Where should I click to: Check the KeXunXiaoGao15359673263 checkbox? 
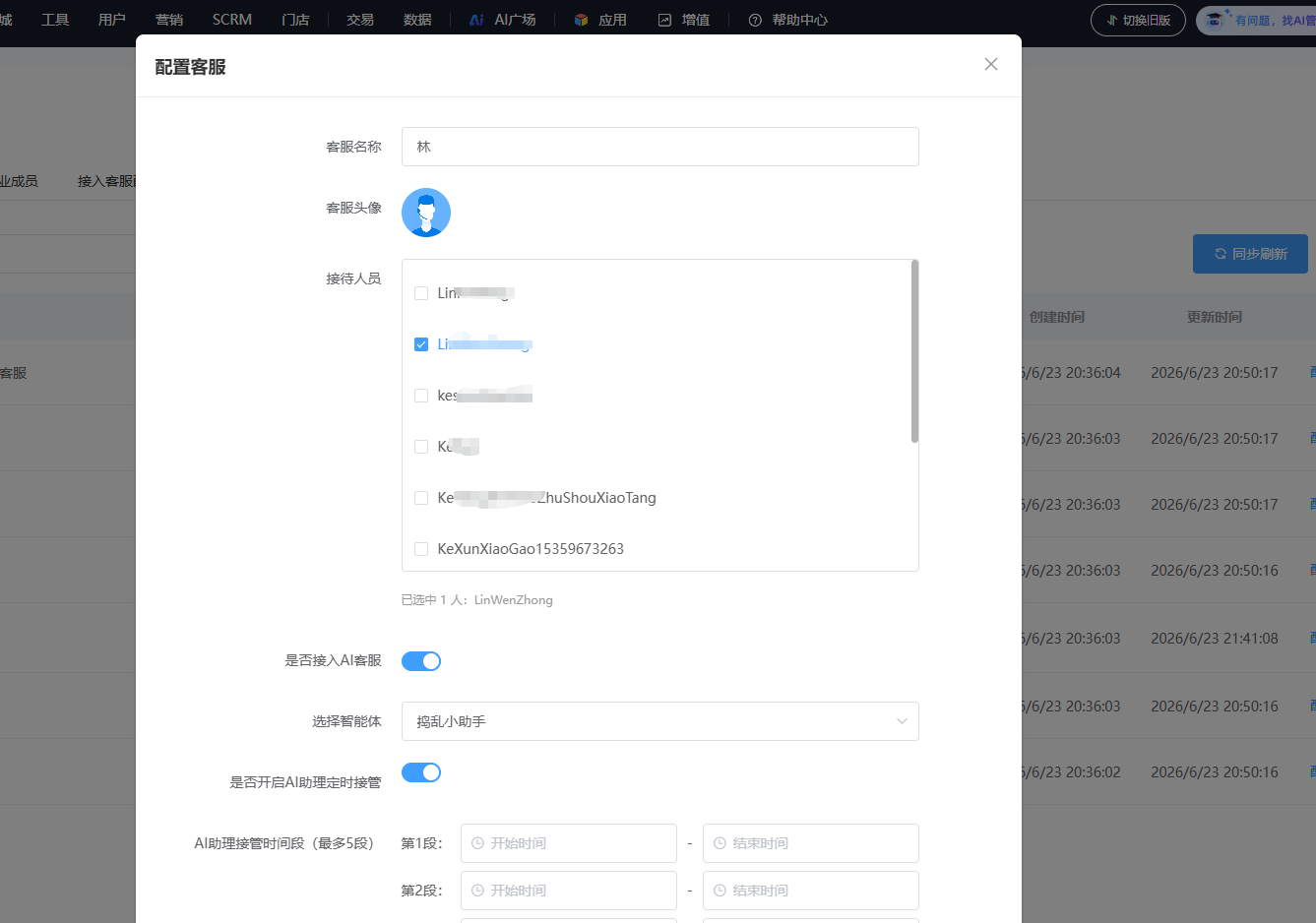pyautogui.click(x=421, y=549)
